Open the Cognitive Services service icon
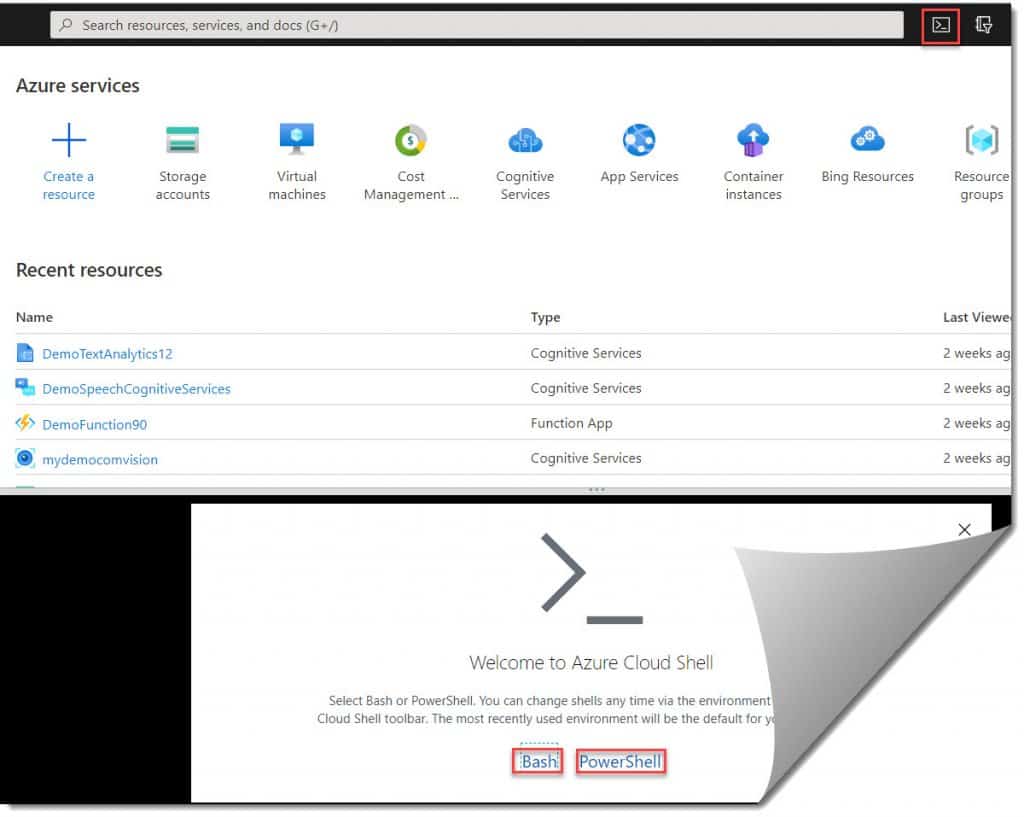The width and height of the screenshot is (1024, 817). (x=525, y=141)
